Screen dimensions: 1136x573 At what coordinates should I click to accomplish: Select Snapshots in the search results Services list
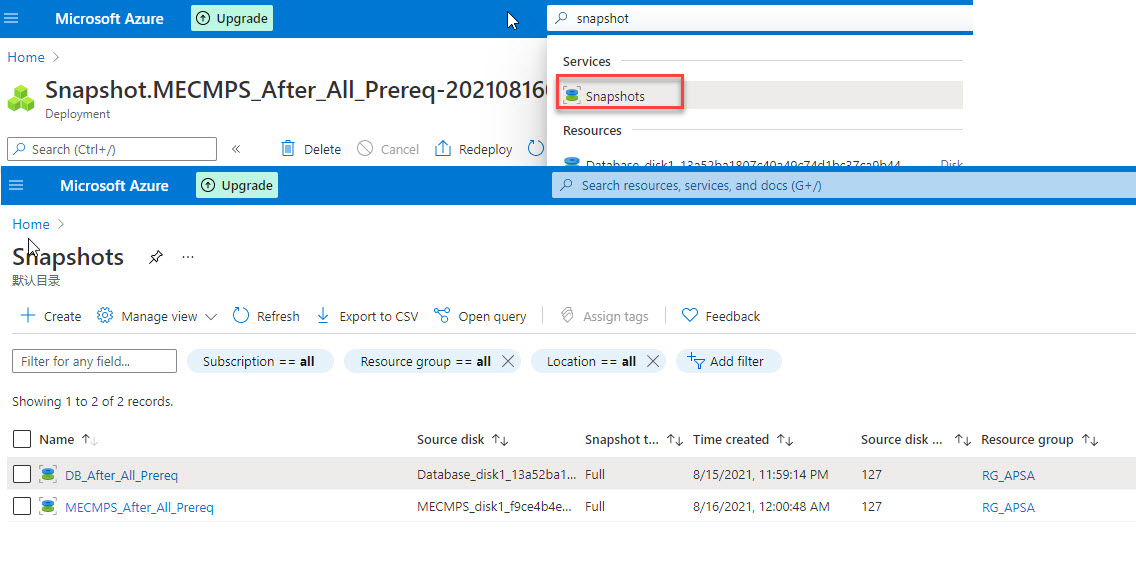tap(615, 96)
